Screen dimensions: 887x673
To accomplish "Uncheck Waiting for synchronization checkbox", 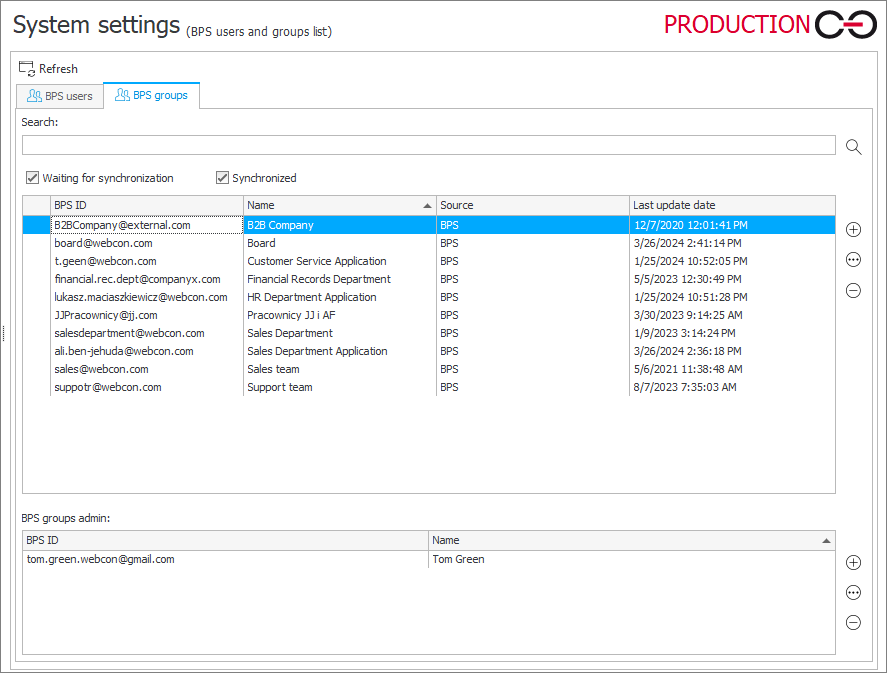I will [x=32, y=178].
